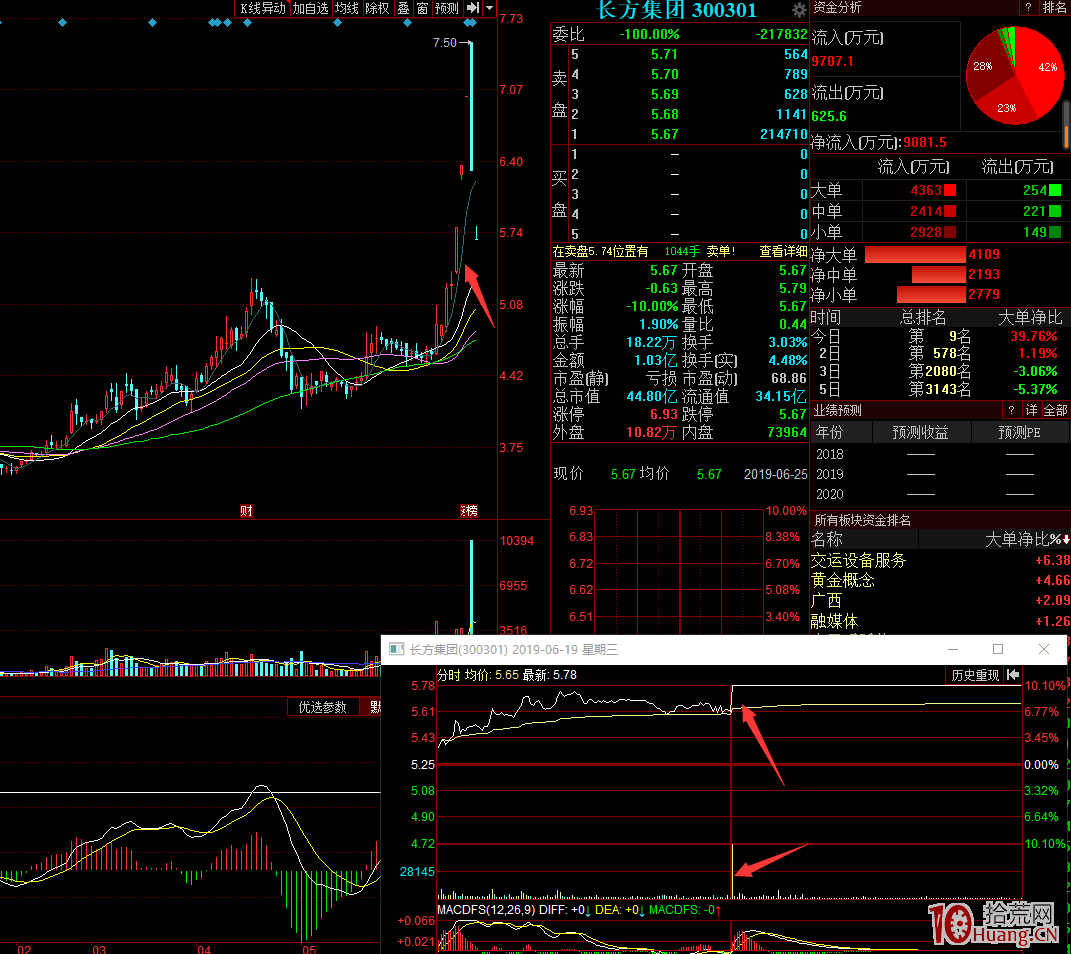
Task: Click the 查看详细 link for order details
Action: [x=783, y=251]
